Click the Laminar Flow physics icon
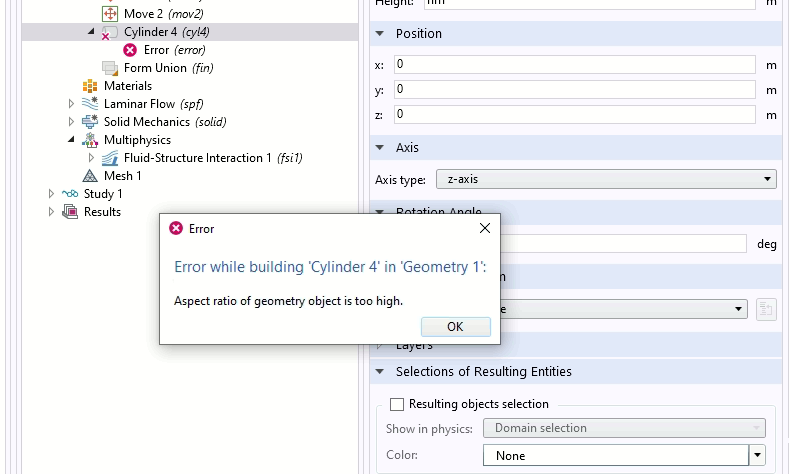The image size is (789, 474). tap(90, 104)
